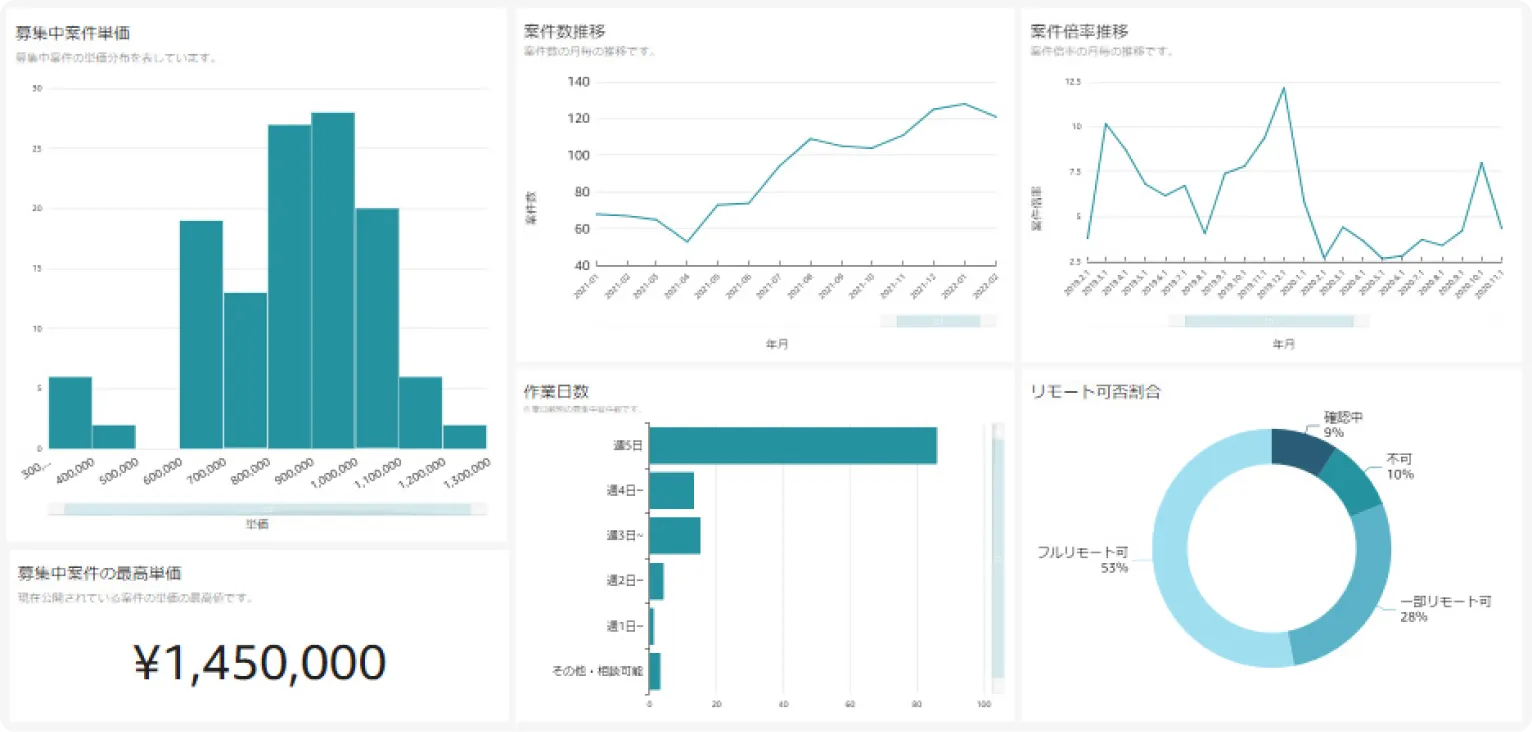Select the histogram bar reaching value 20
The height and width of the screenshot is (732, 1532).
[x=377, y=327]
